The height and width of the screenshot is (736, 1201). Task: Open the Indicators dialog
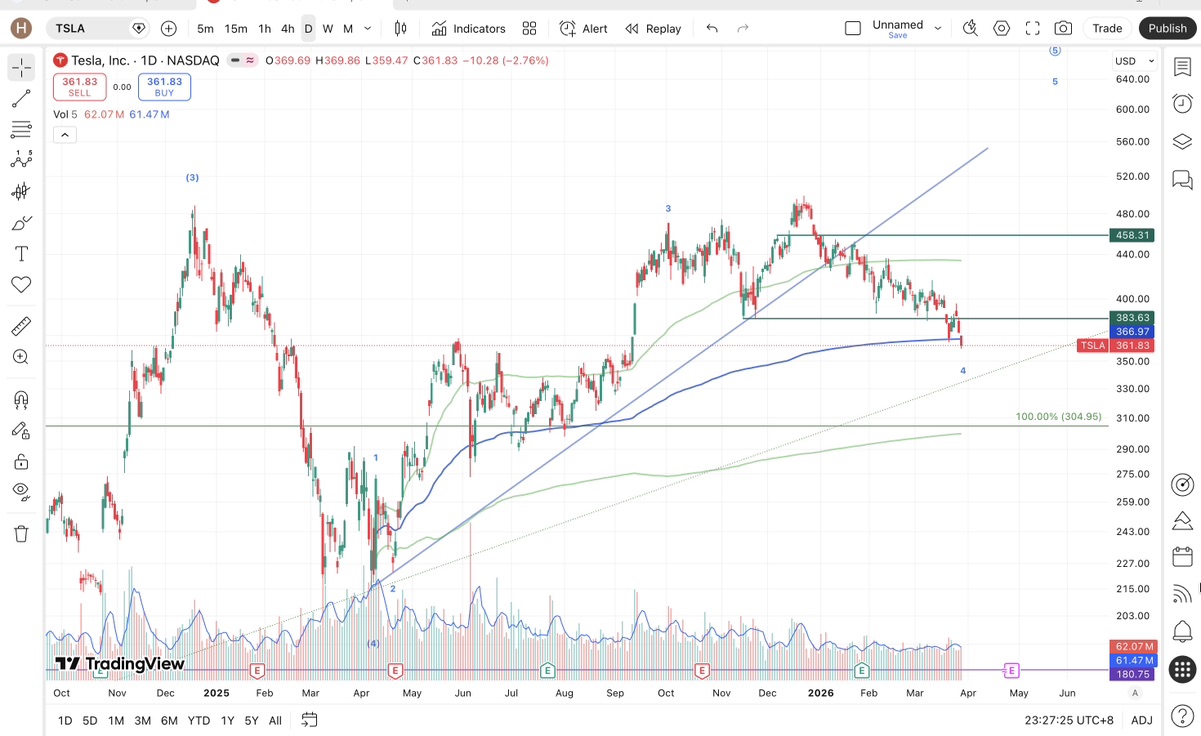[x=468, y=28]
